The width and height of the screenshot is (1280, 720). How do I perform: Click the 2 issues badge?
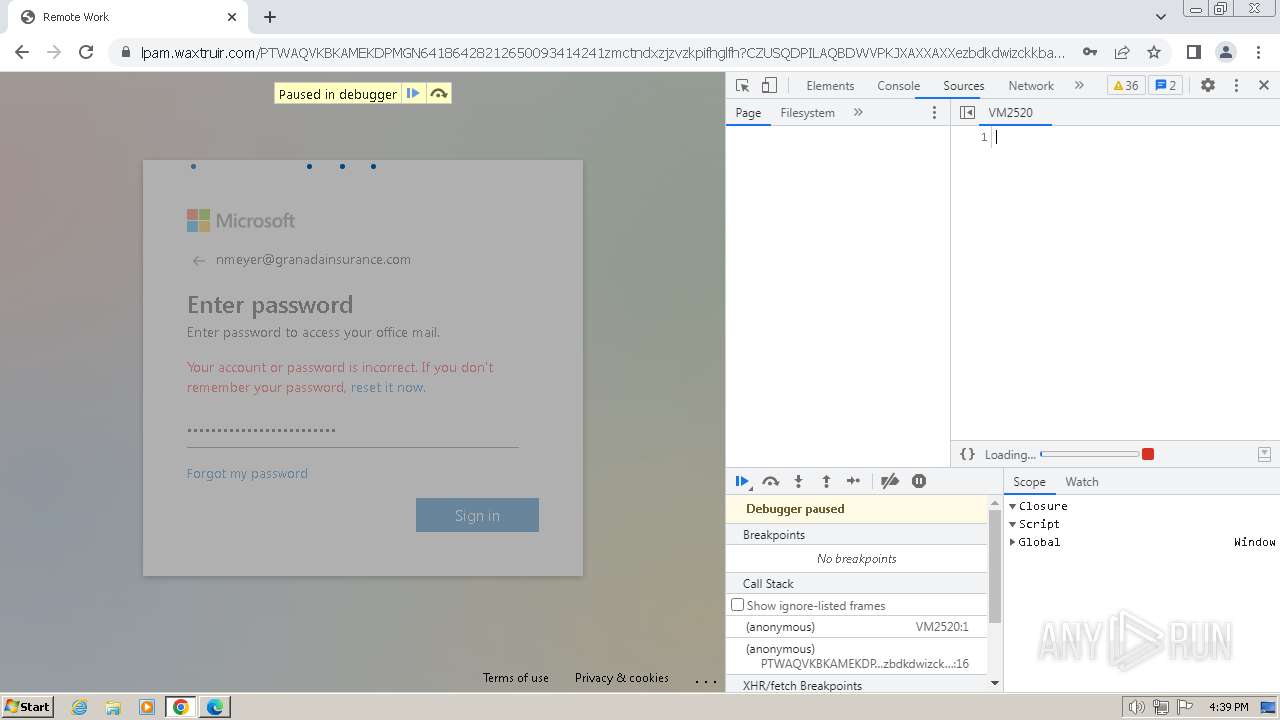(x=1166, y=86)
